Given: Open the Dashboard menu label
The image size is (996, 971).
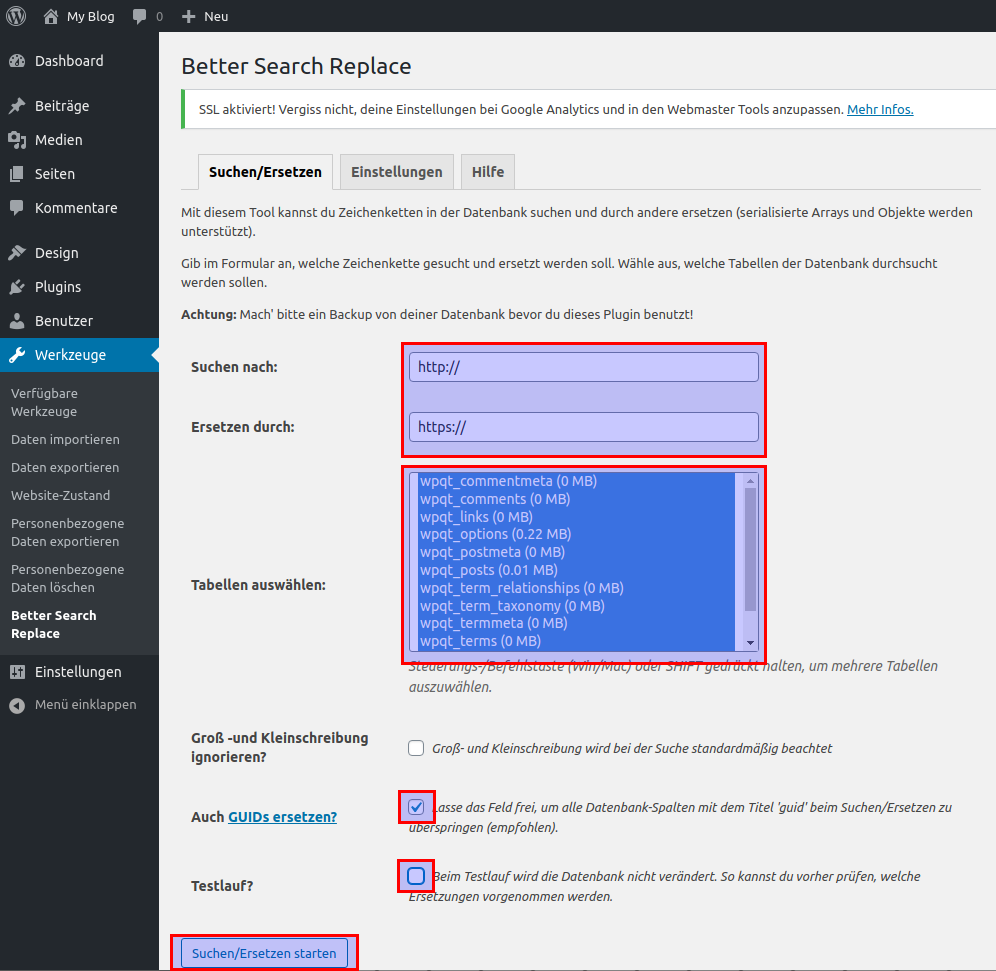Looking at the screenshot, I should click(69, 61).
